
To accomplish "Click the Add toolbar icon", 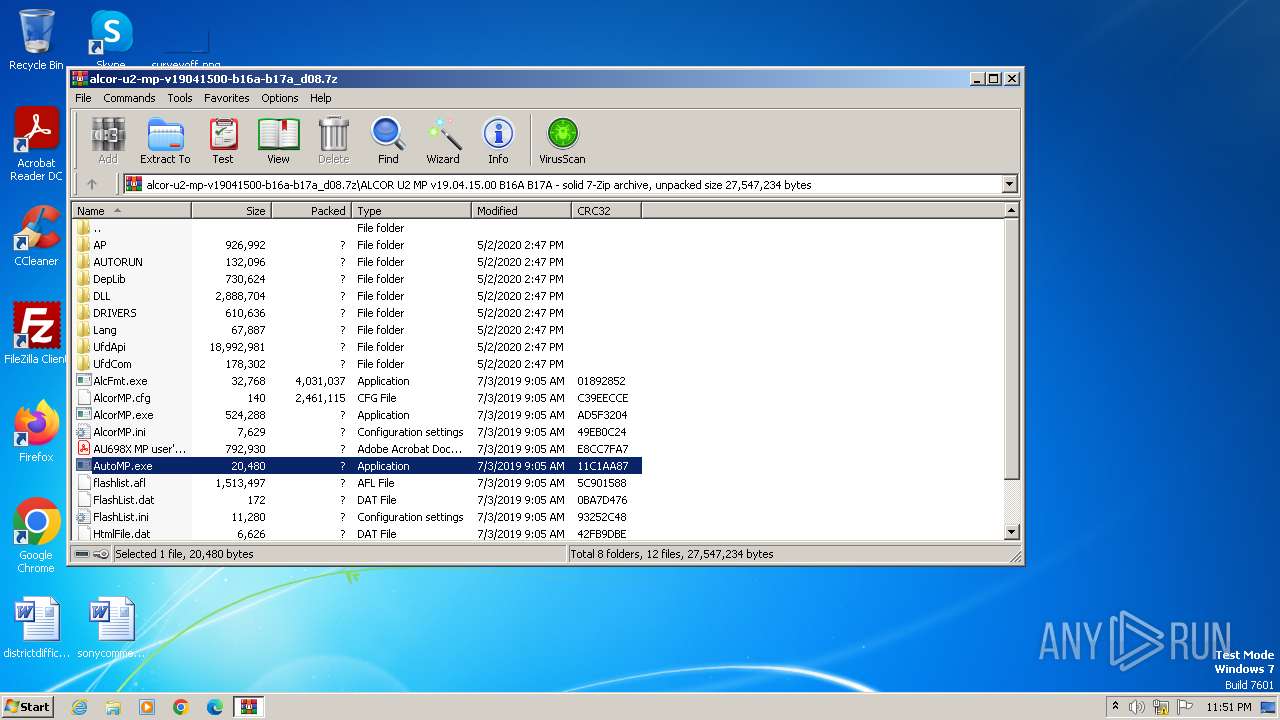I will 108,140.
